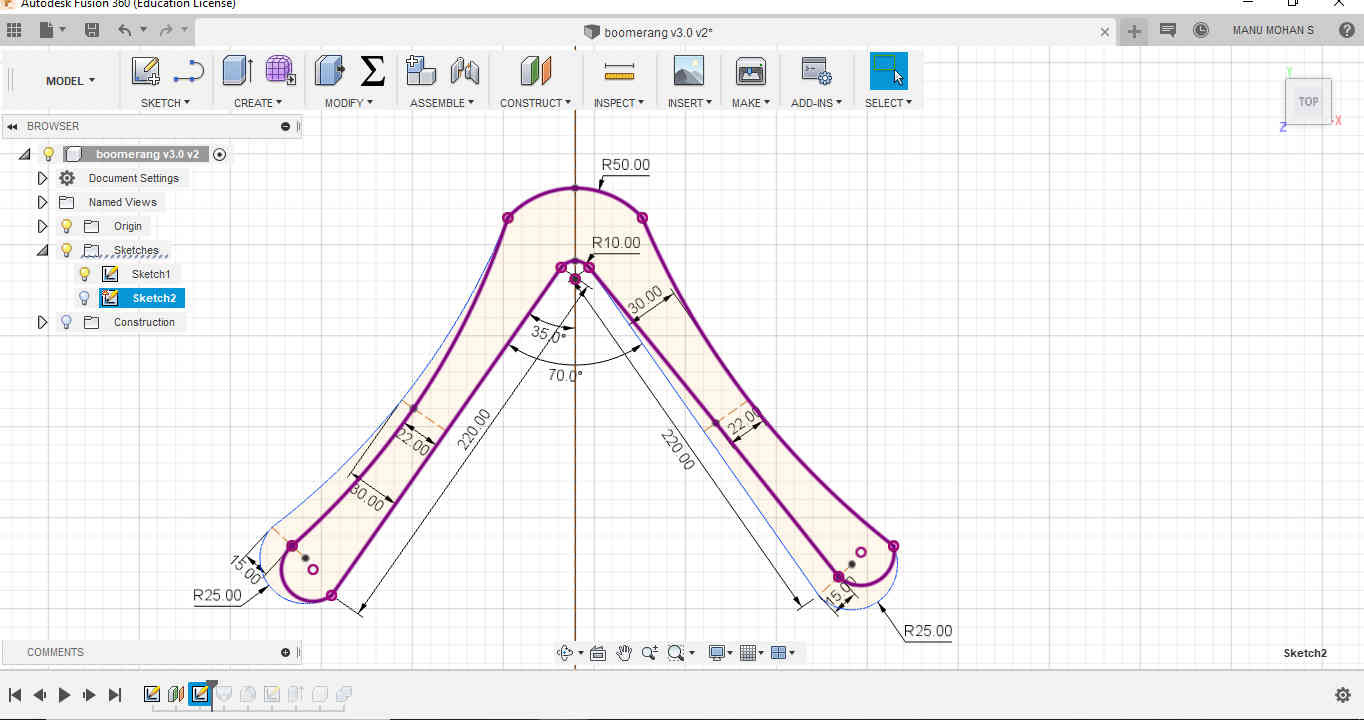Click the Orbit navigation icon
Screen dimensions: 1364x720
coord(565,653)
